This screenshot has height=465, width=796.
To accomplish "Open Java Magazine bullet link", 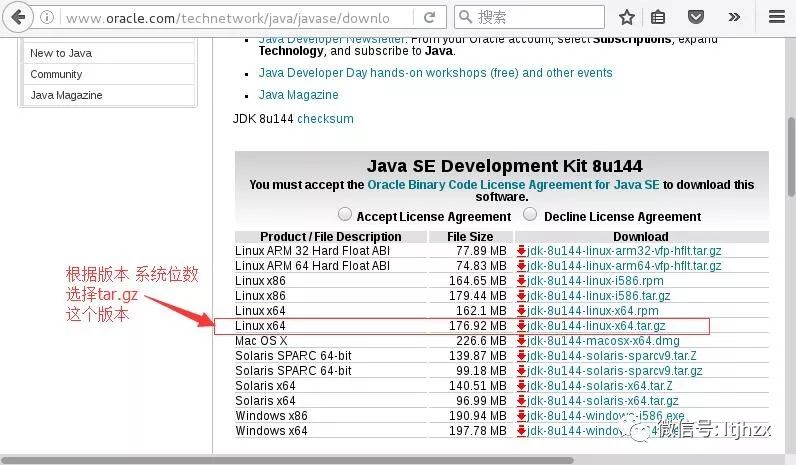I will 298,94.
